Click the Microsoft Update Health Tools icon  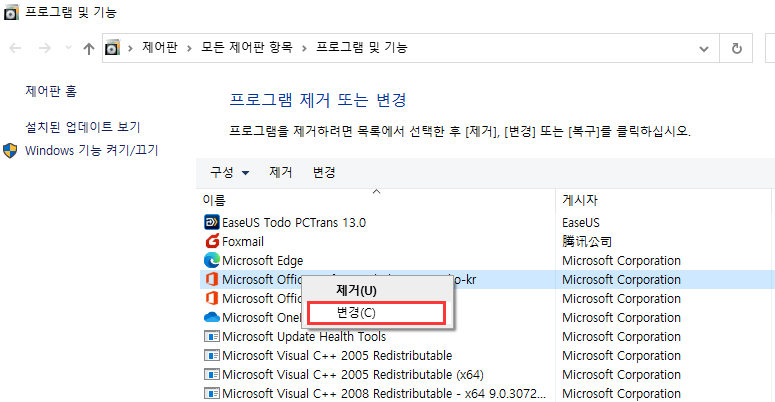click(212, 336)
